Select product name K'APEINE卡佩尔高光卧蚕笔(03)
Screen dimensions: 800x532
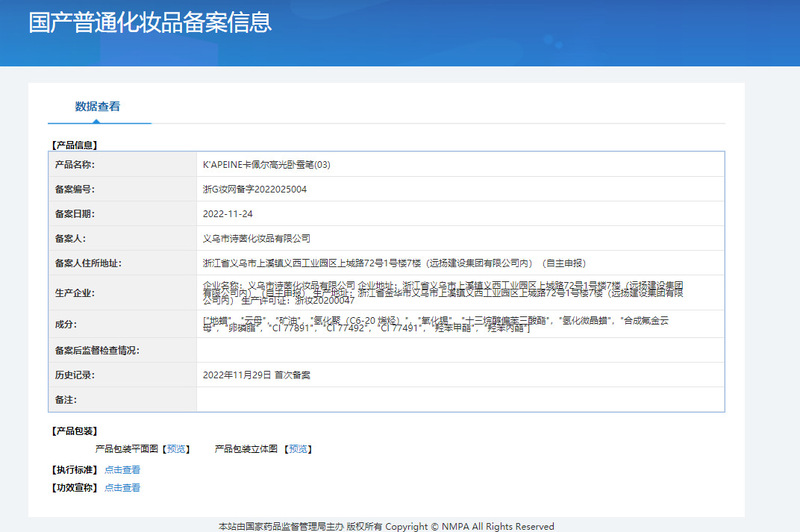266,165
